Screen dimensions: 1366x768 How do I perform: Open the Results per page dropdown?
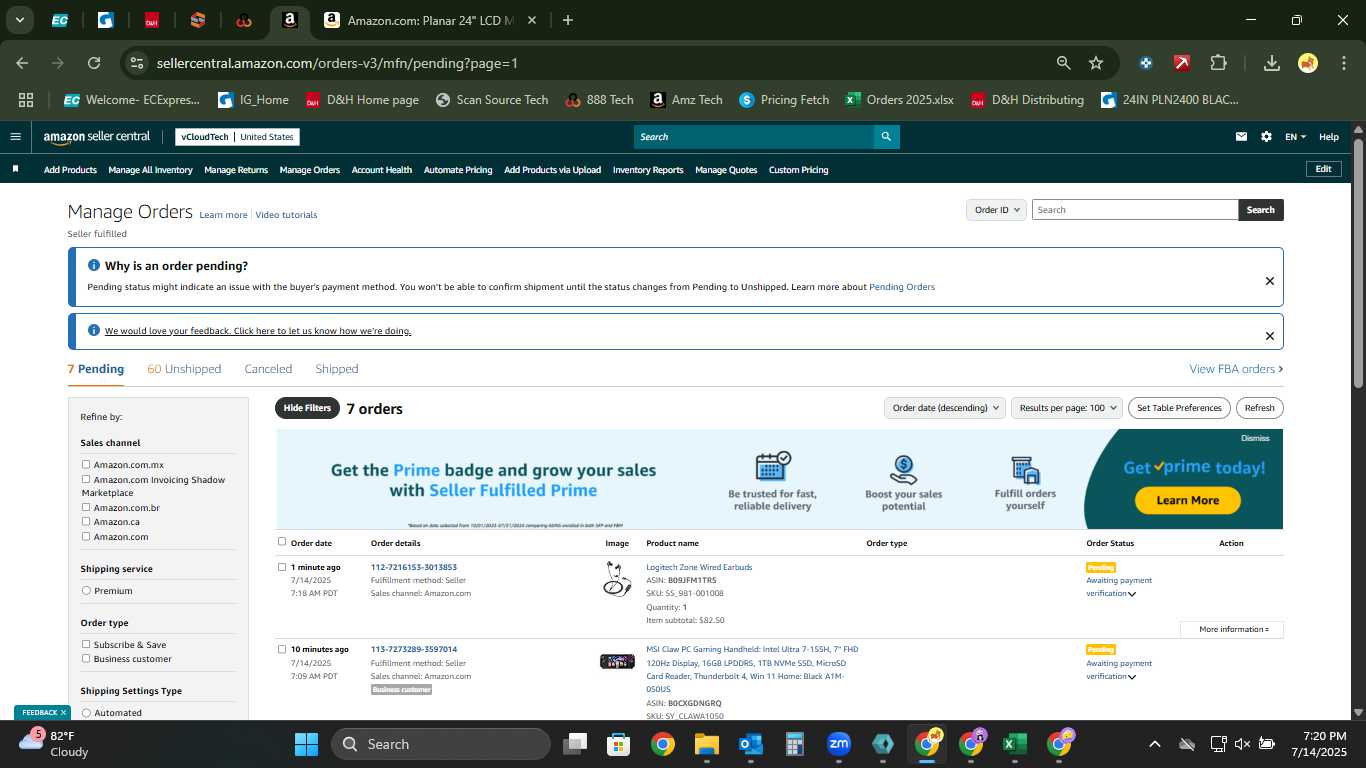tap(1067, 408)
